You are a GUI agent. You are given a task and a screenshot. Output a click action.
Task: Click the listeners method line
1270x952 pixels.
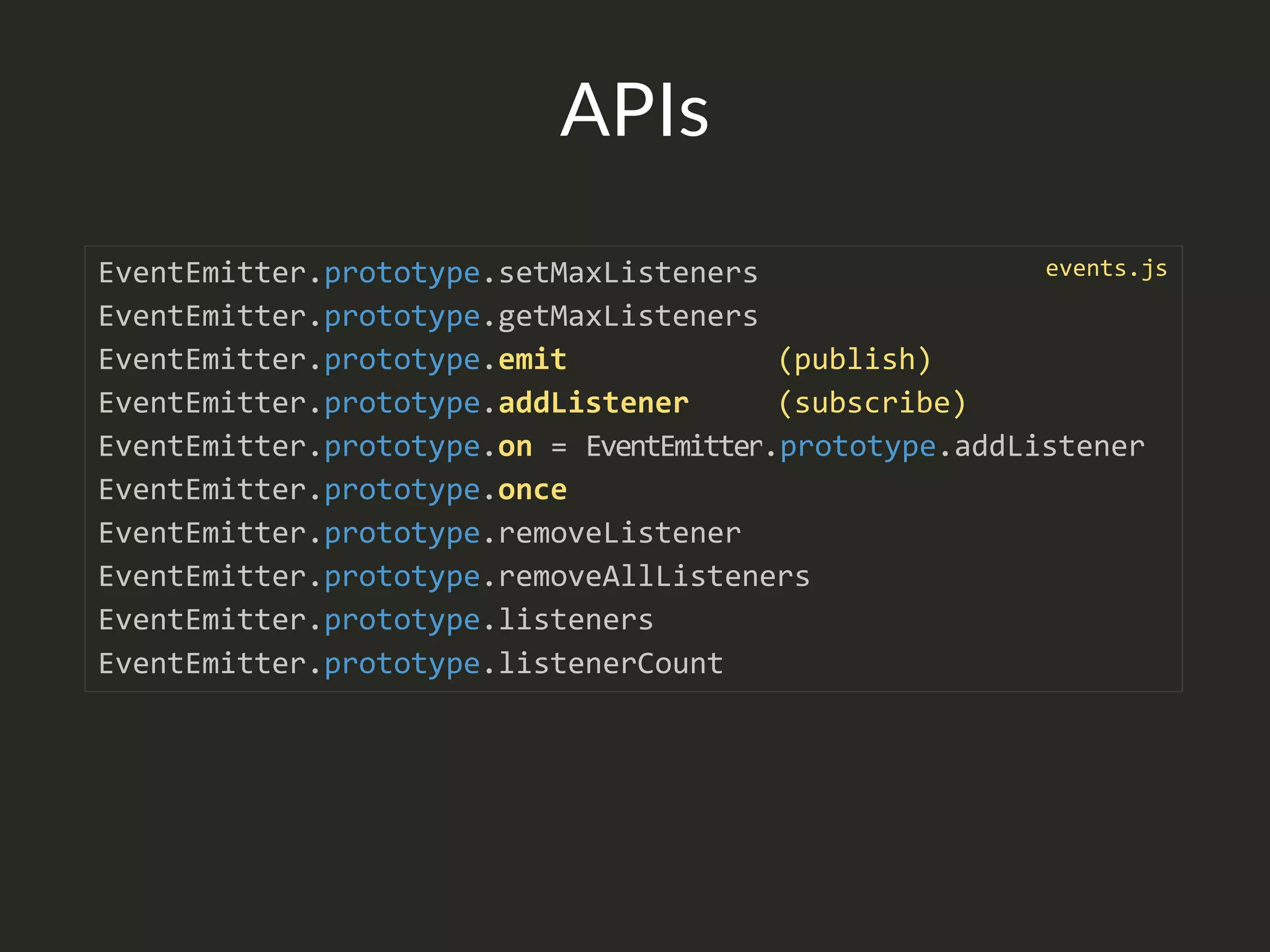376,620
